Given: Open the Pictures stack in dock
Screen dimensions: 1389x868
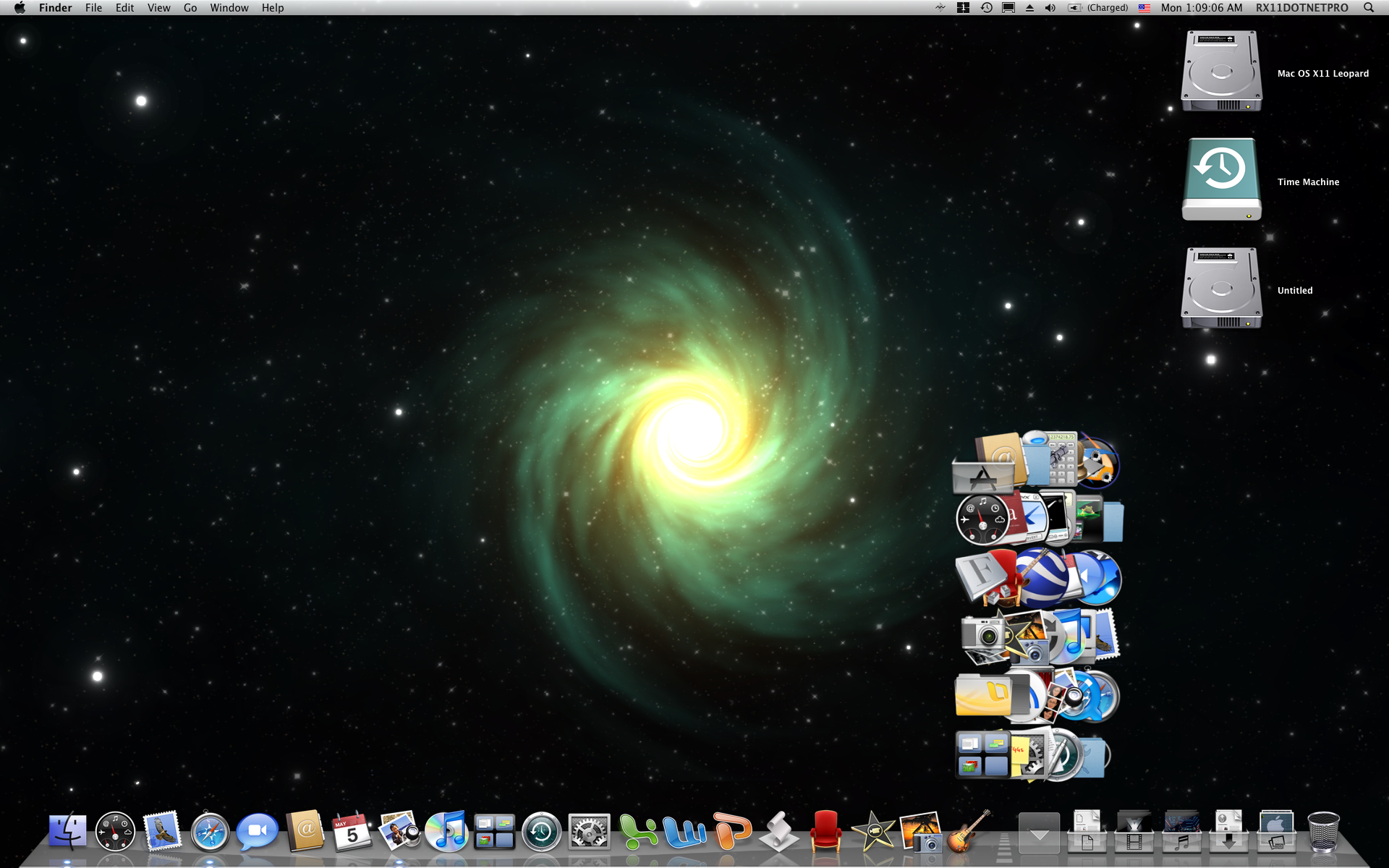Looking at the screenshot, I should [x=1276, y=831].
